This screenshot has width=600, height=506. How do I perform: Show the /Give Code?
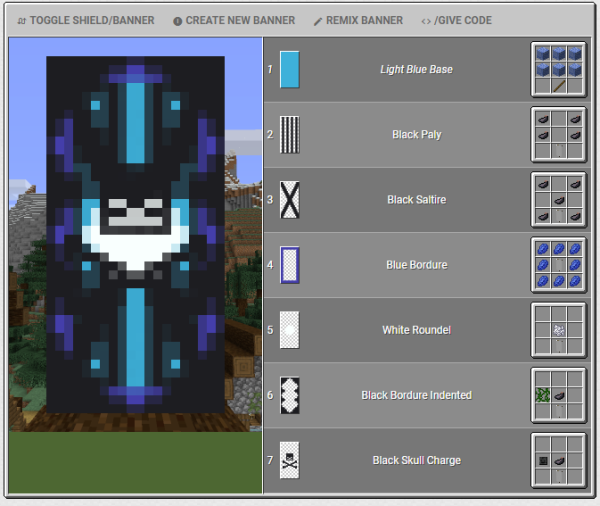[456, 20]
